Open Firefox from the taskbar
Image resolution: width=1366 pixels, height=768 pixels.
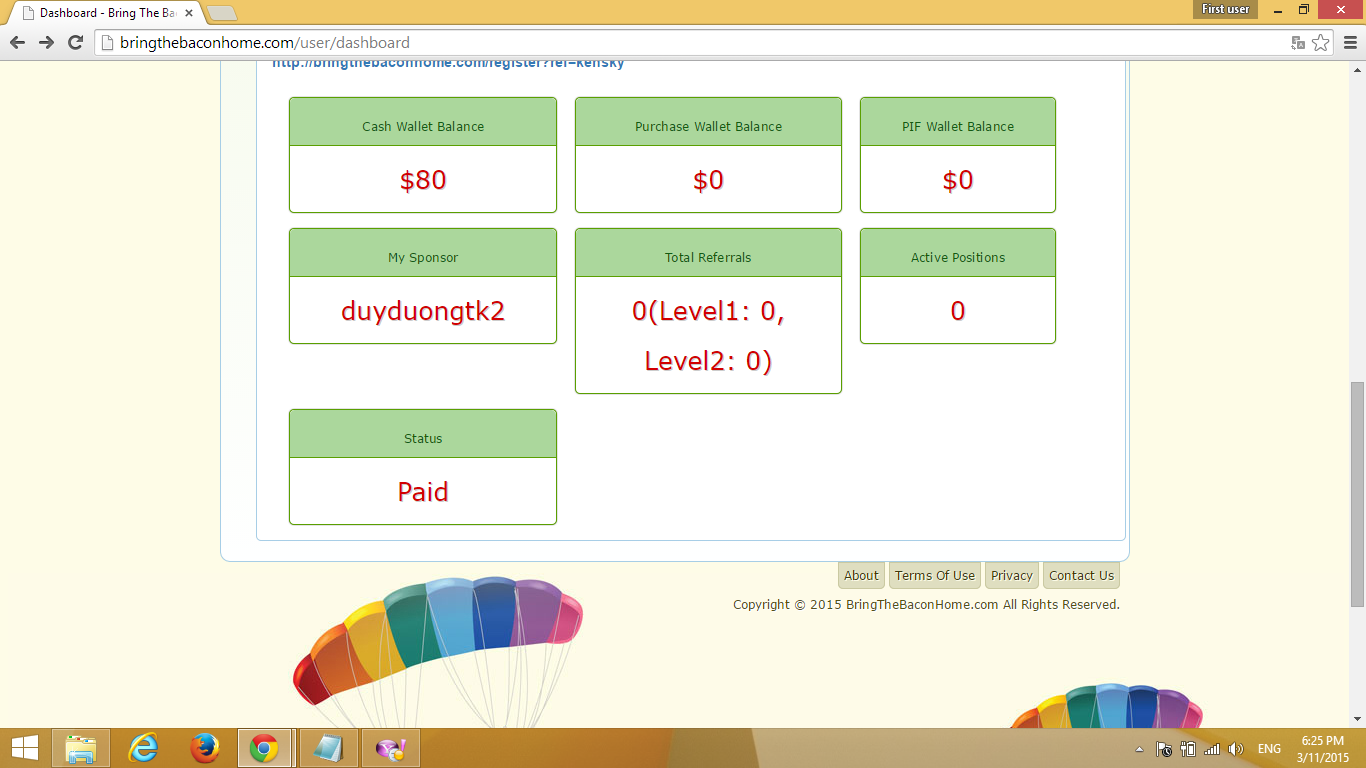pyautogui.click(x=203, y=747)
